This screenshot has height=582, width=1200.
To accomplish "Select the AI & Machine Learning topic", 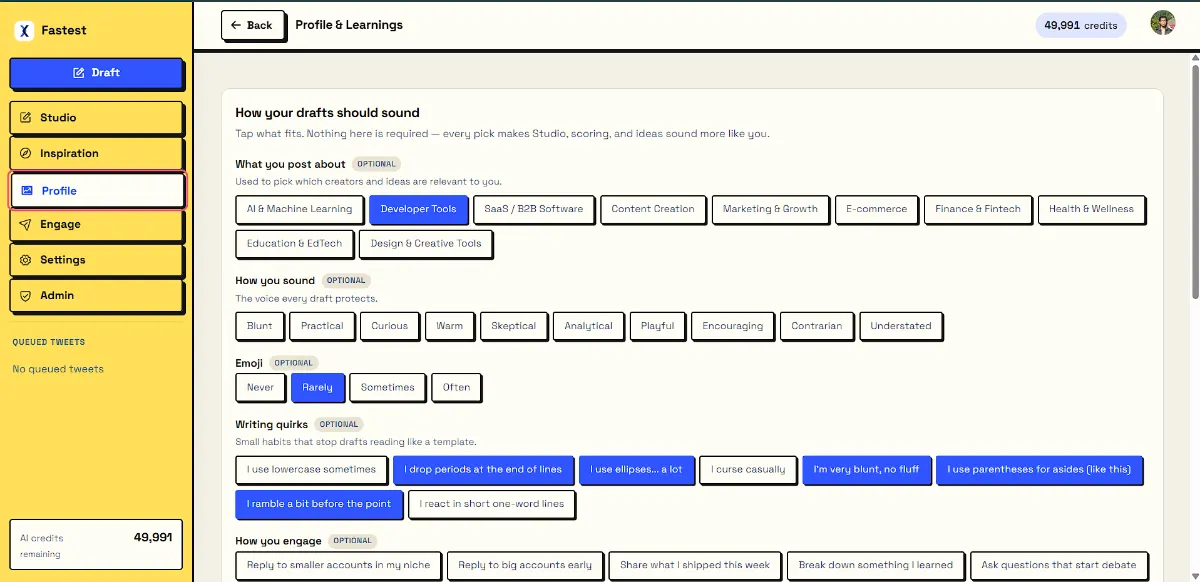I will (x=299, y=210).
